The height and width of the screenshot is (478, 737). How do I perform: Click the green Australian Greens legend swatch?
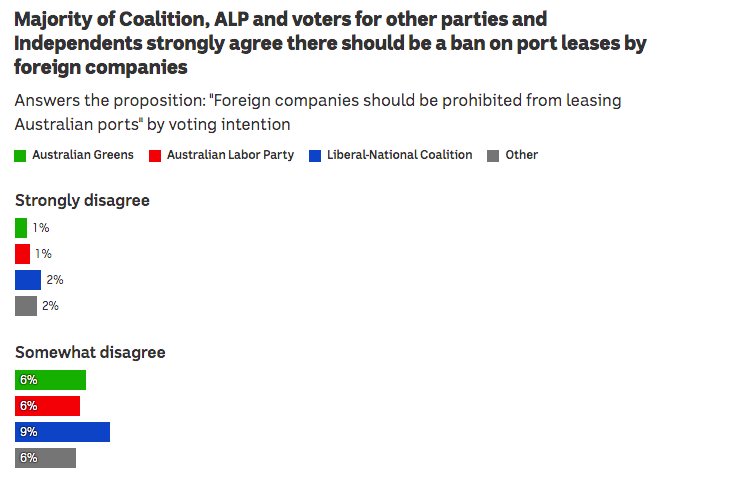(x=20, y=156)
